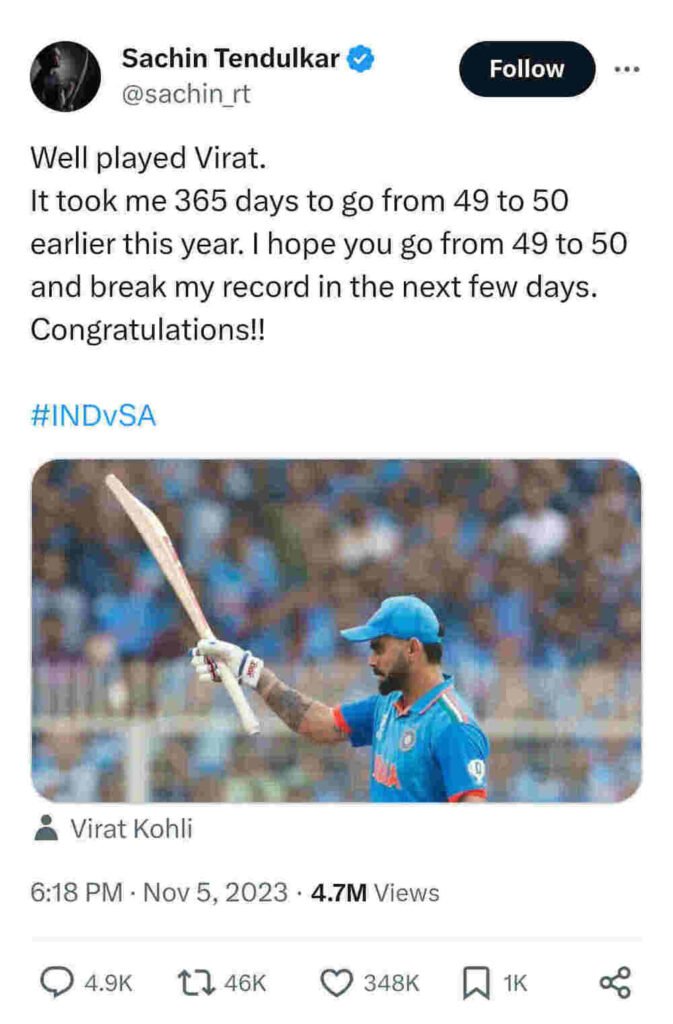Image resolution: width=673 pixels, height=1024 pixels.
Task: Click the 4.7M Views count
Action: point(375,892)
